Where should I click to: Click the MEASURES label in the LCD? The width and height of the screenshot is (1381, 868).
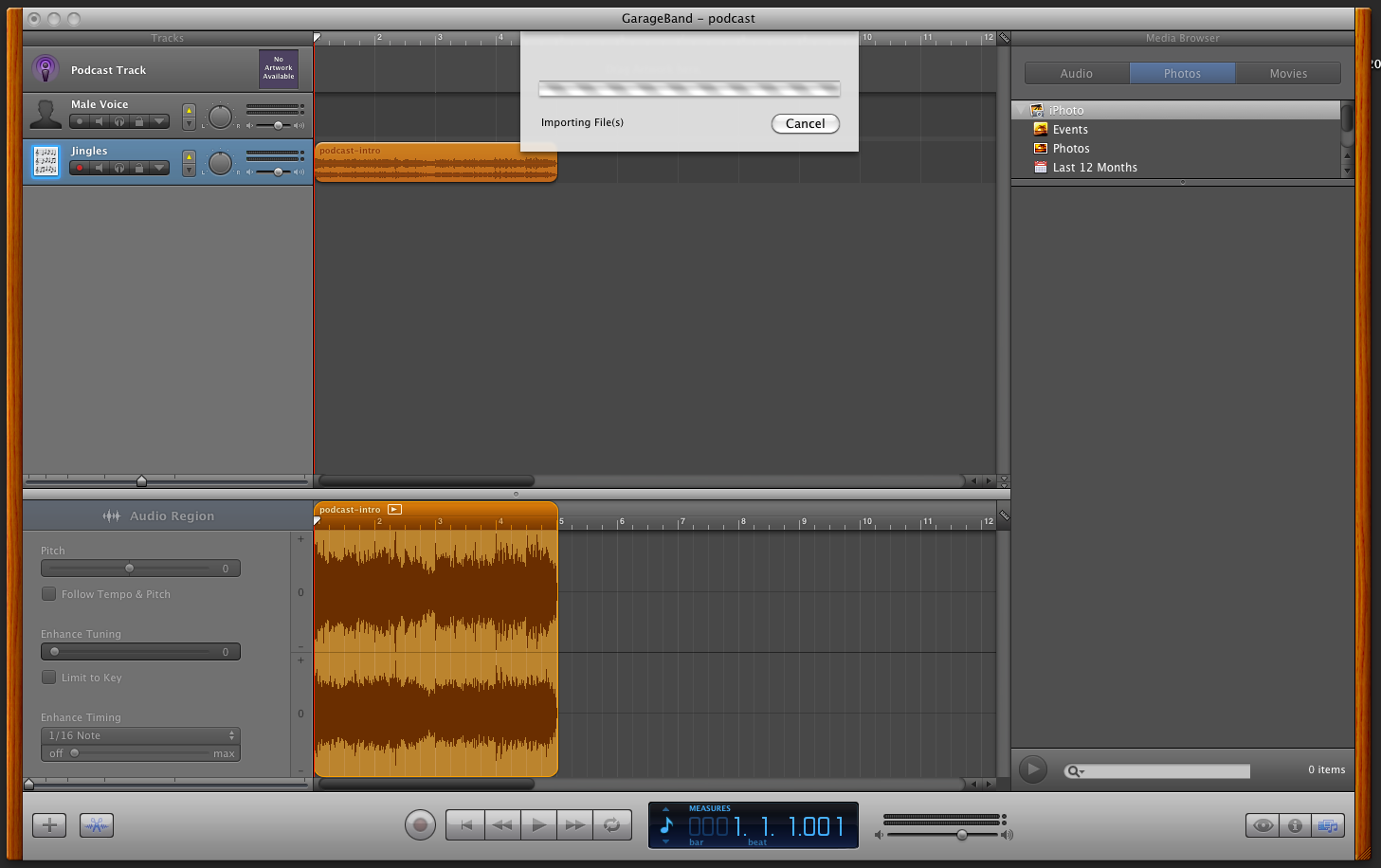point(710,808)
